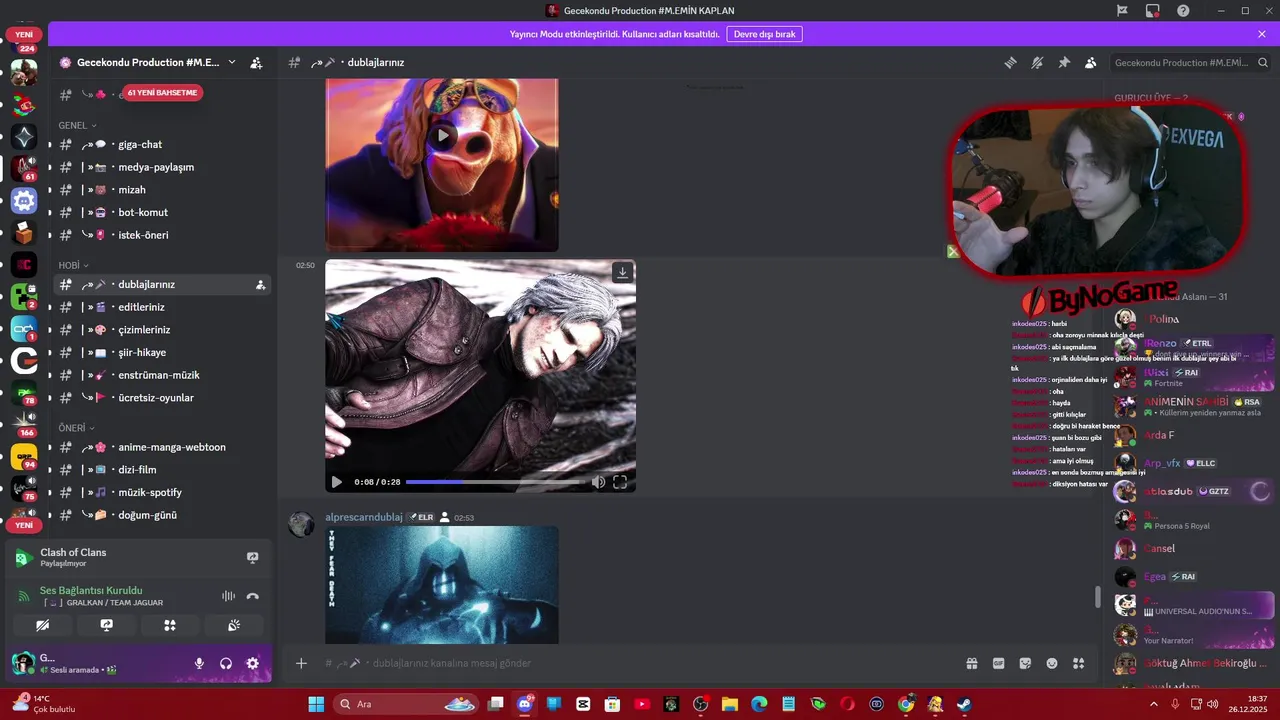Open apps launcher icon in message bar
Viewport: 1280px width, 720px height.
pos(1078,663)
